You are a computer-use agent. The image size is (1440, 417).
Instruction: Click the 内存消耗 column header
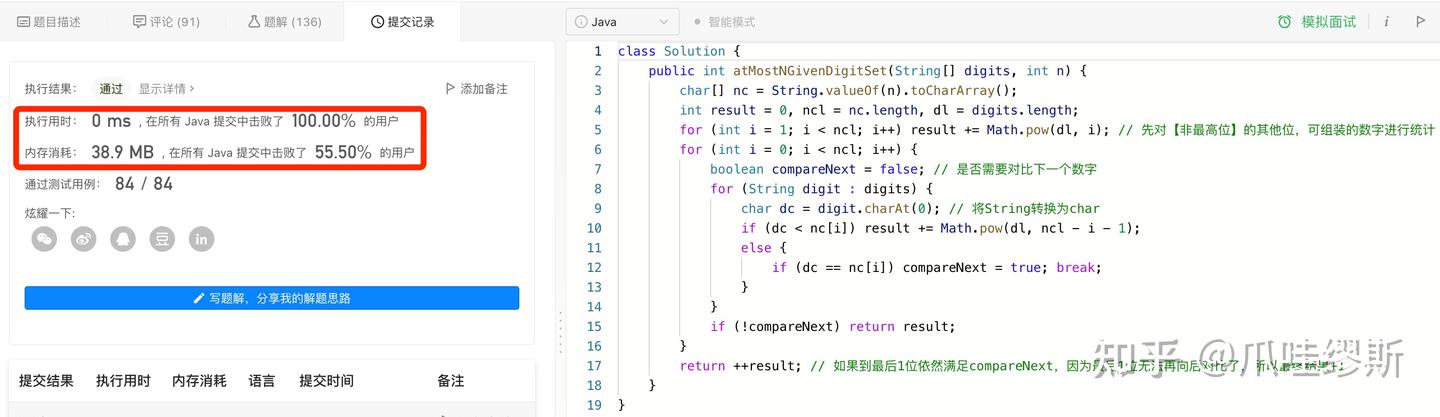click(199, 380)
